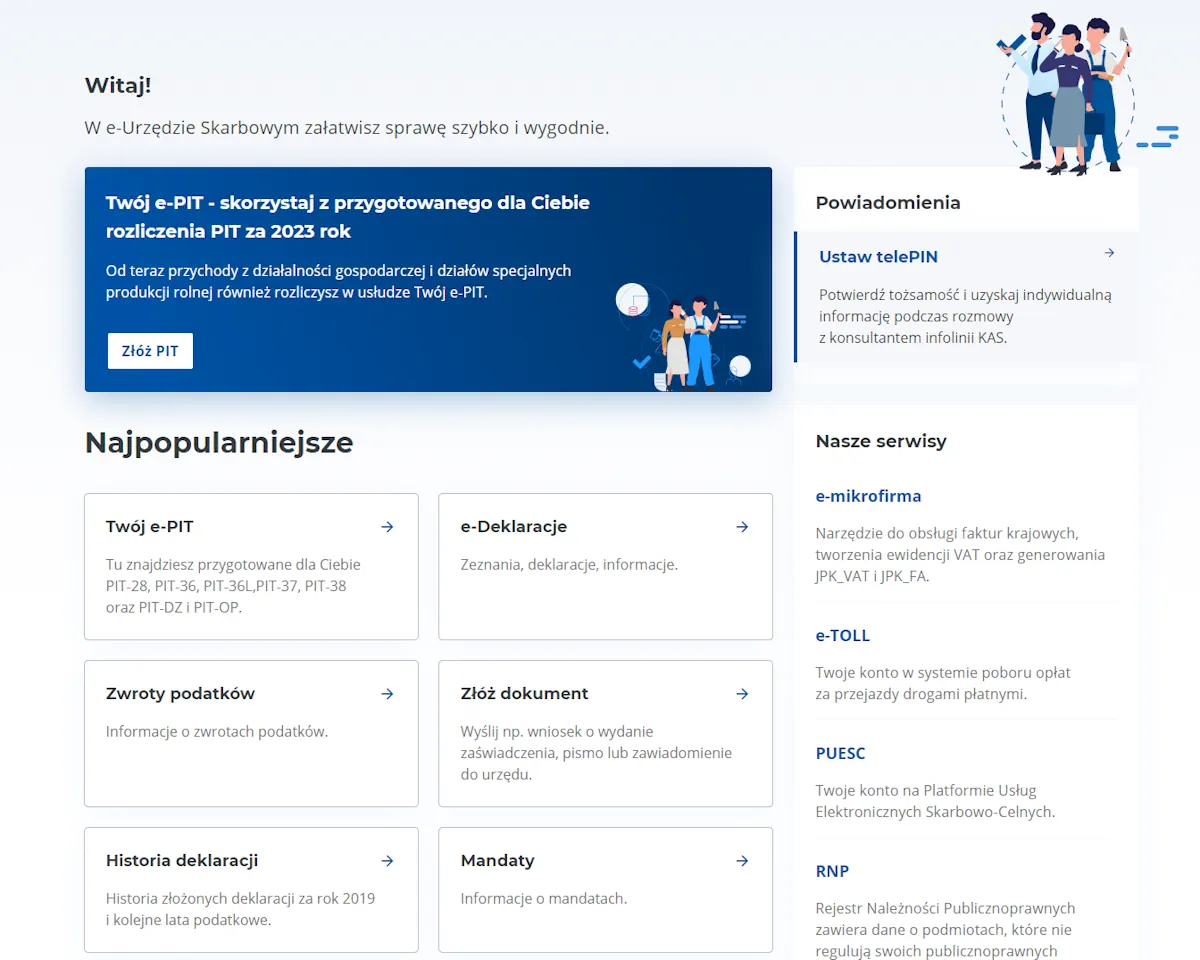1200x960 pixels.
Task: Click the arrow icon next to e-Deklaracje
Action: tap(742, 527)
